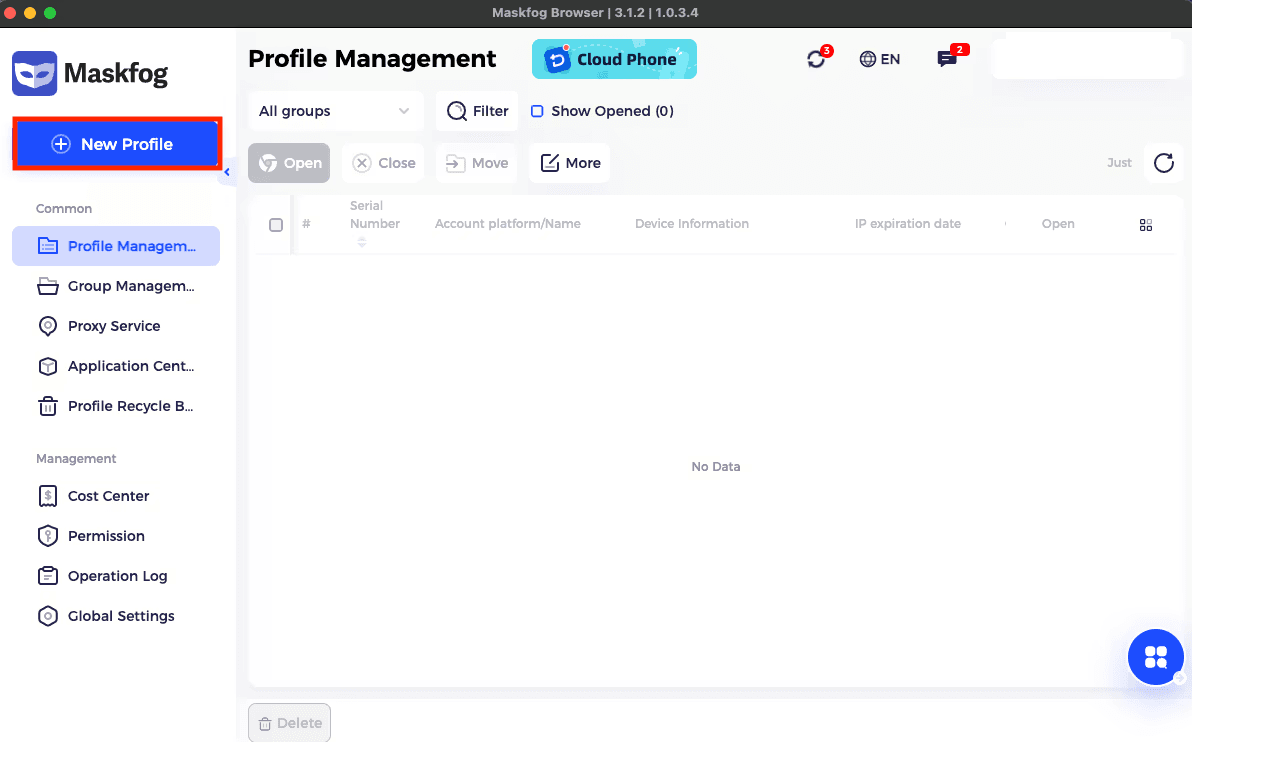Open Application Center from sidebar
Image resolution: width=1285 pixels, height=770 pixels.
pyautogui.click(x=116, y=366)
